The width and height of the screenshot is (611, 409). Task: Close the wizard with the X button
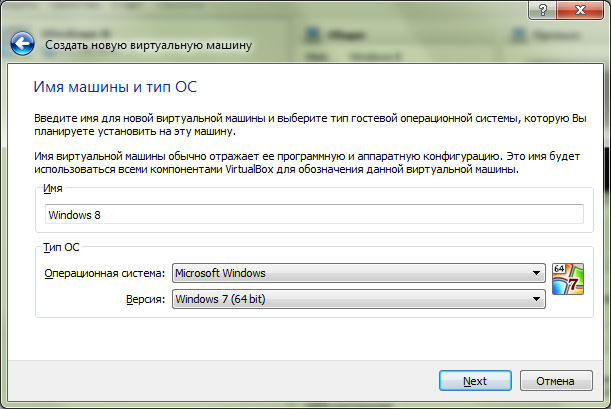point(580,9)
